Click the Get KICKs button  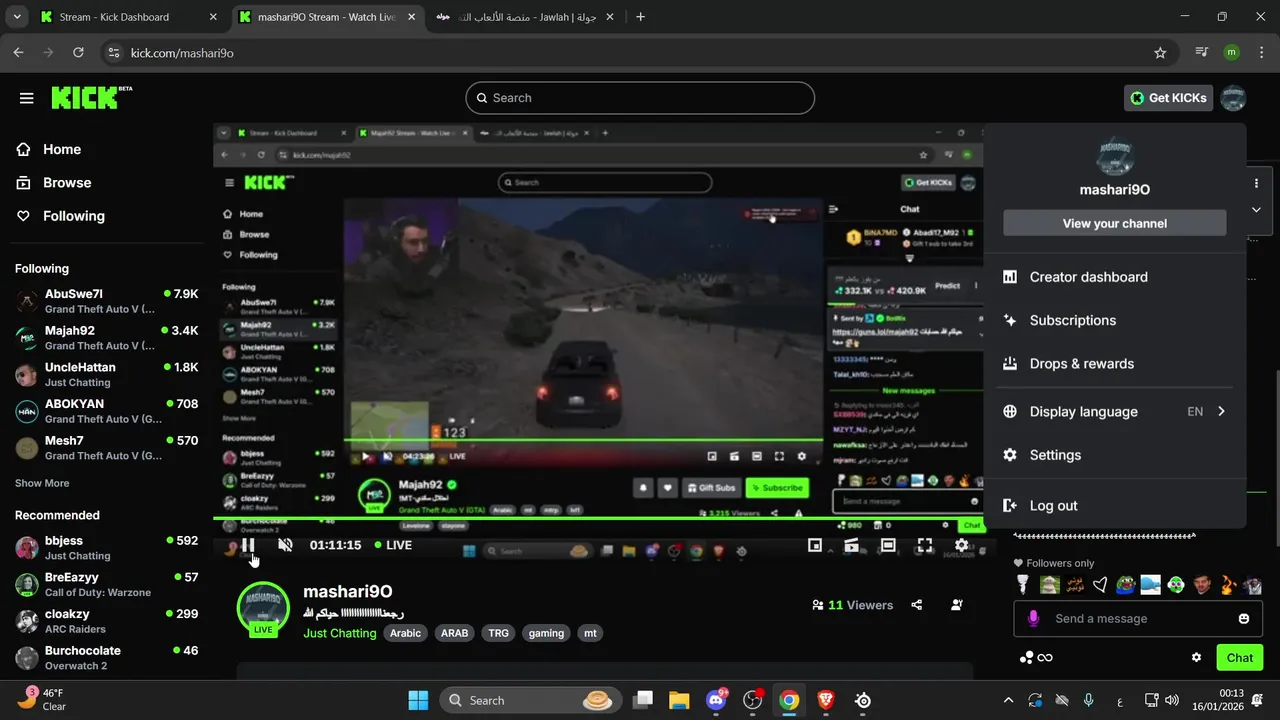1169,98
